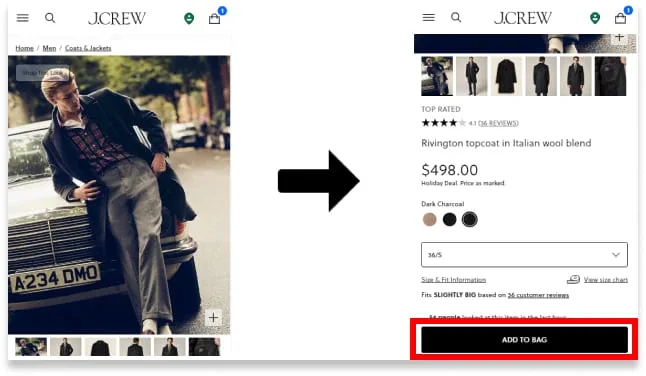The width and height of the screenshot is (646, 376).
Task: Select fourth thumbnail (back view) in right screen
Action: pyautogui.click(x=541, y=76)
